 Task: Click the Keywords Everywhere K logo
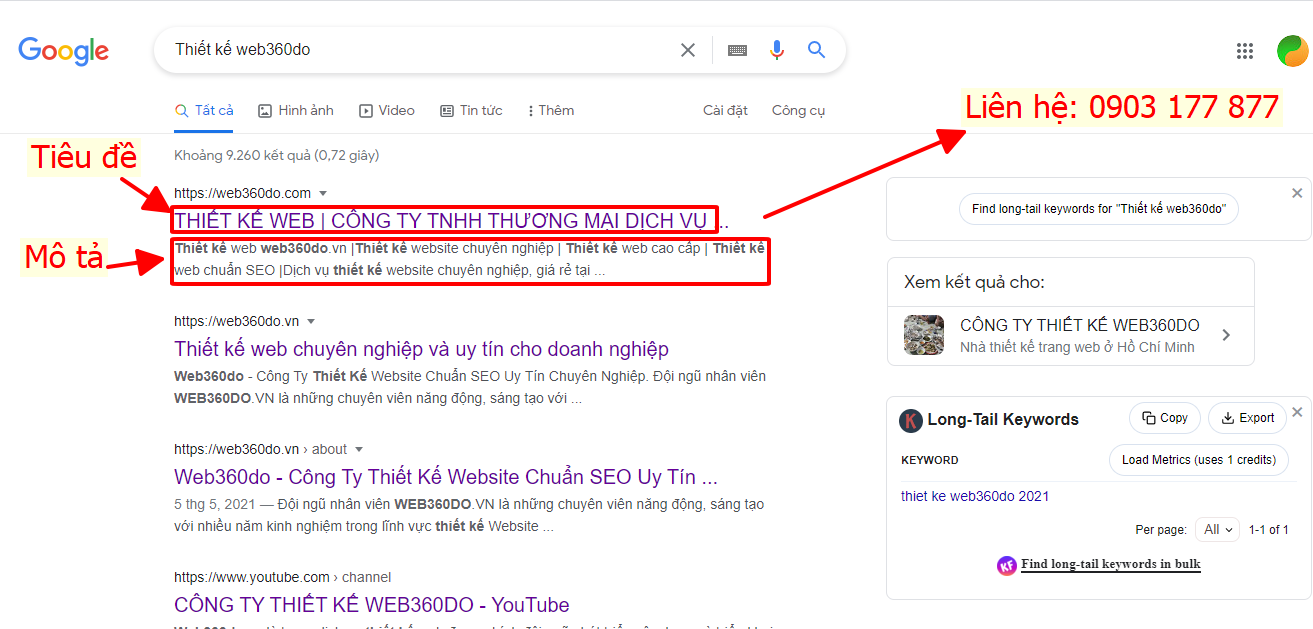(910, 420)
